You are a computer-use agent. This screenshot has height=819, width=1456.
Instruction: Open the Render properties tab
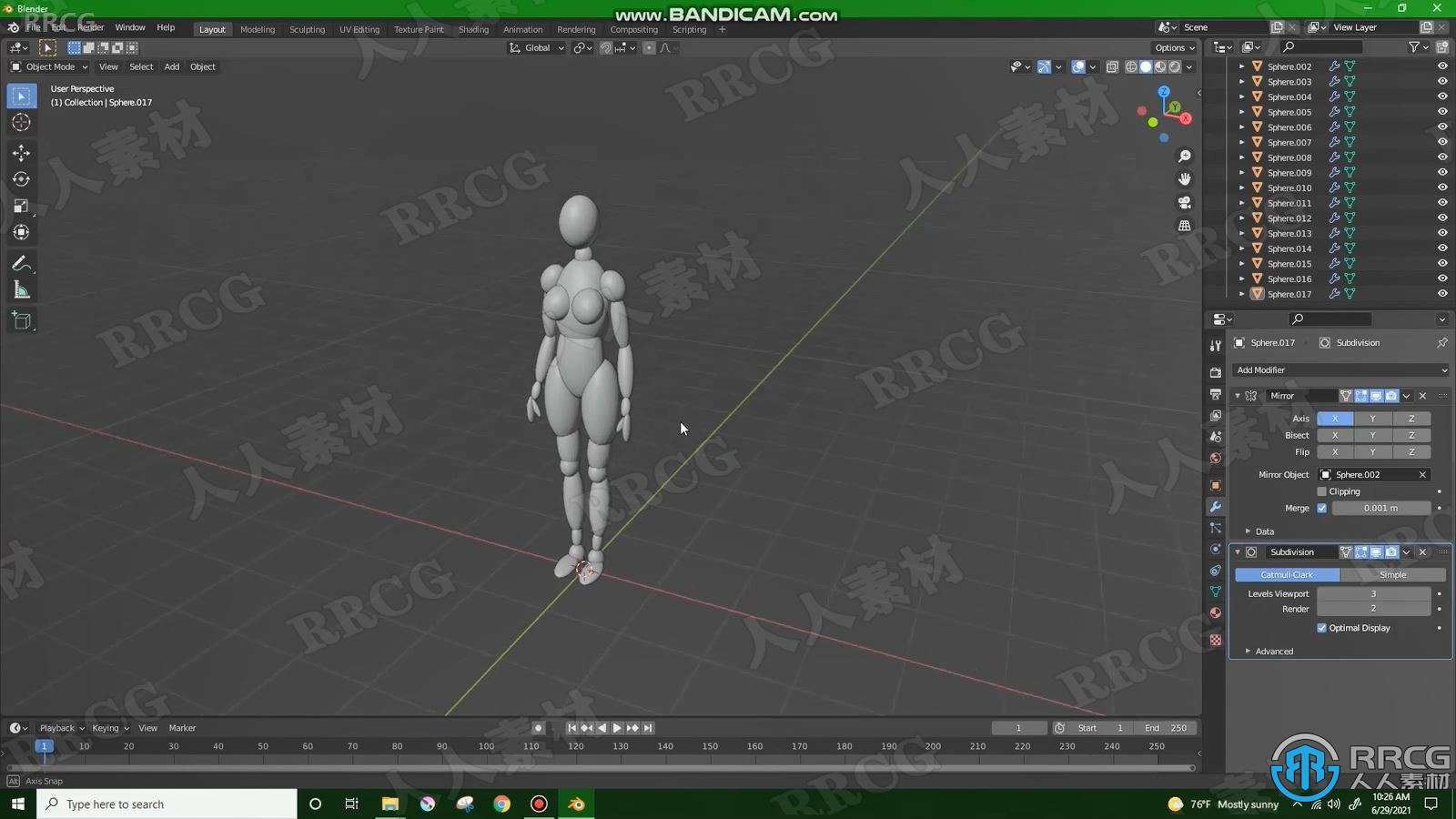(1215, 372)
